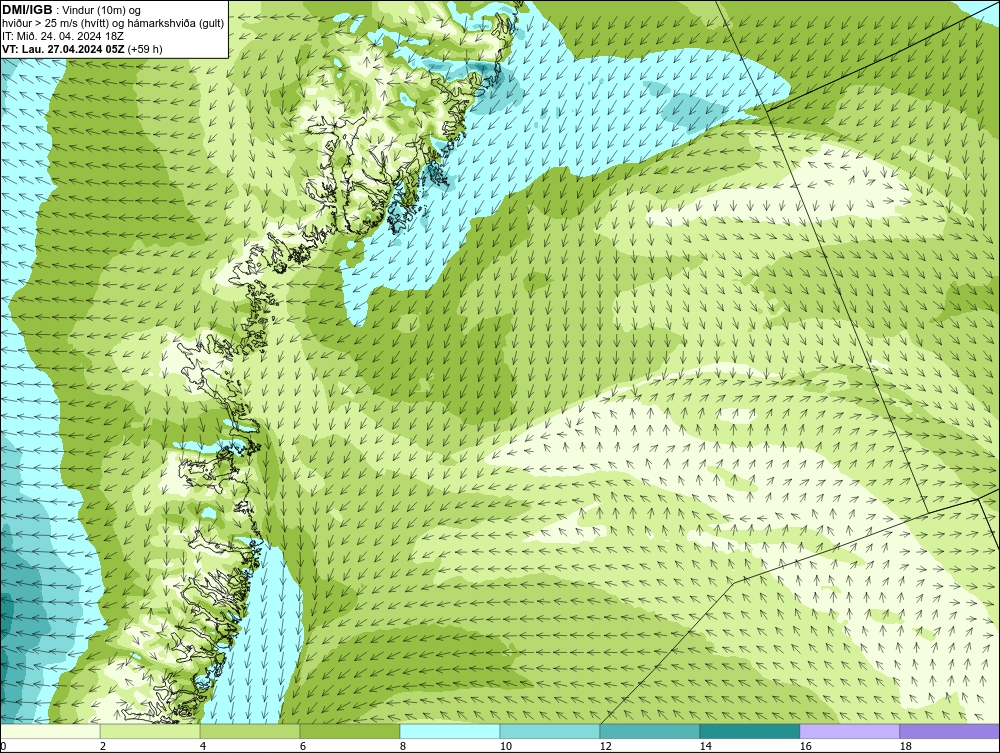Click the 4–6 m/s green legend swatch

(x=250, y=731)
